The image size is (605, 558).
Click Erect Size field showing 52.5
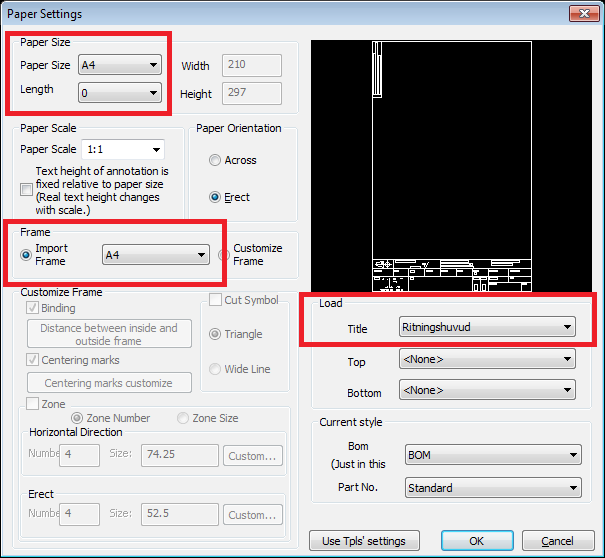tap(180, 514)
